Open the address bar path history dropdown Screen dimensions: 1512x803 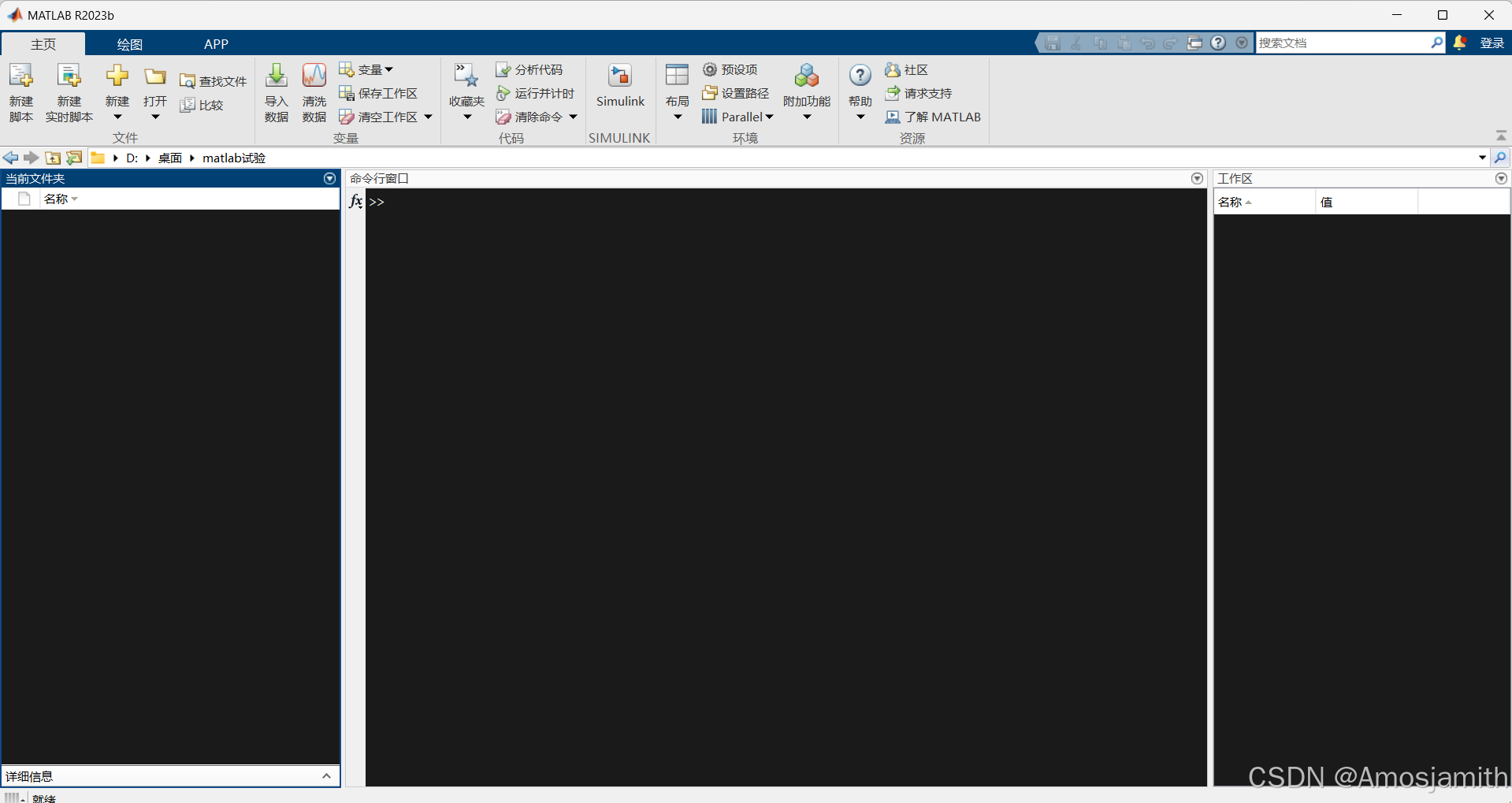[1482, 158]
